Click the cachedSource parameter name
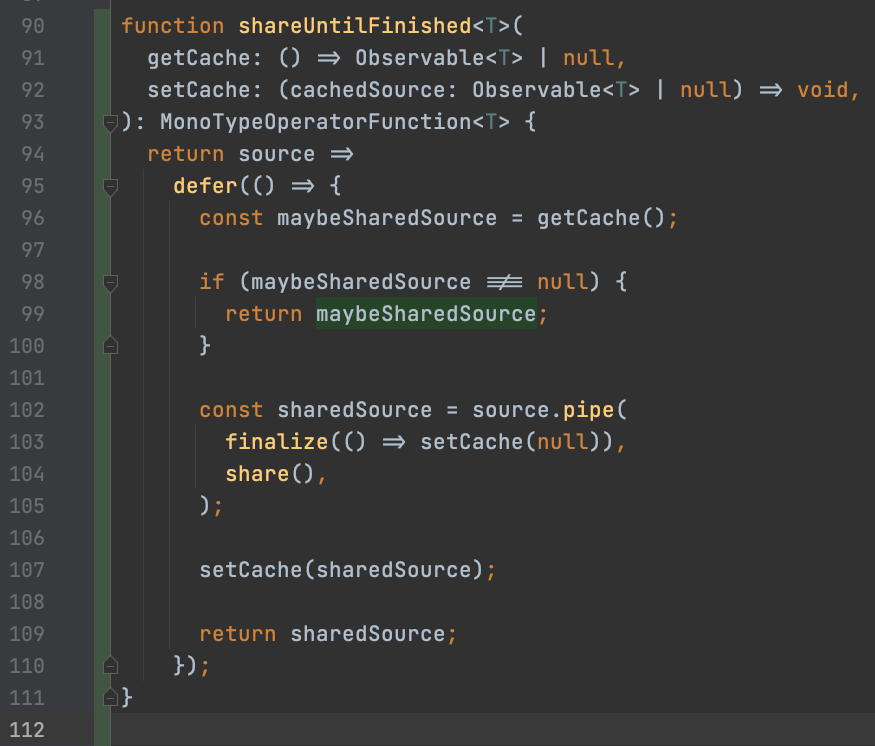 click(x=367, y=90)
